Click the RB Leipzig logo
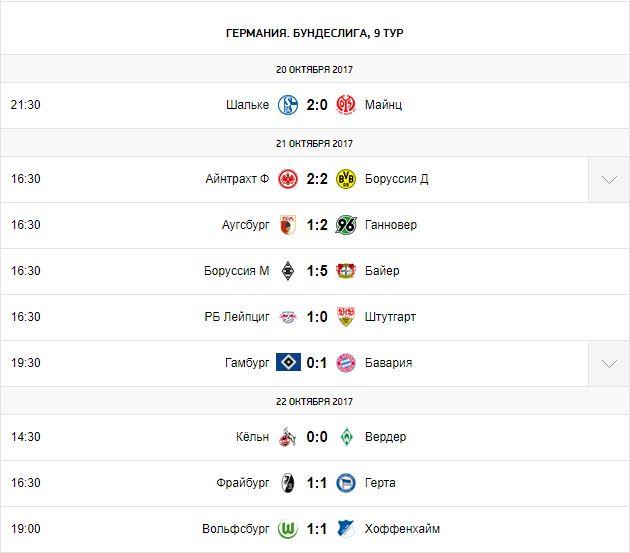Viewport: 630px width, 553px height. 288,317
